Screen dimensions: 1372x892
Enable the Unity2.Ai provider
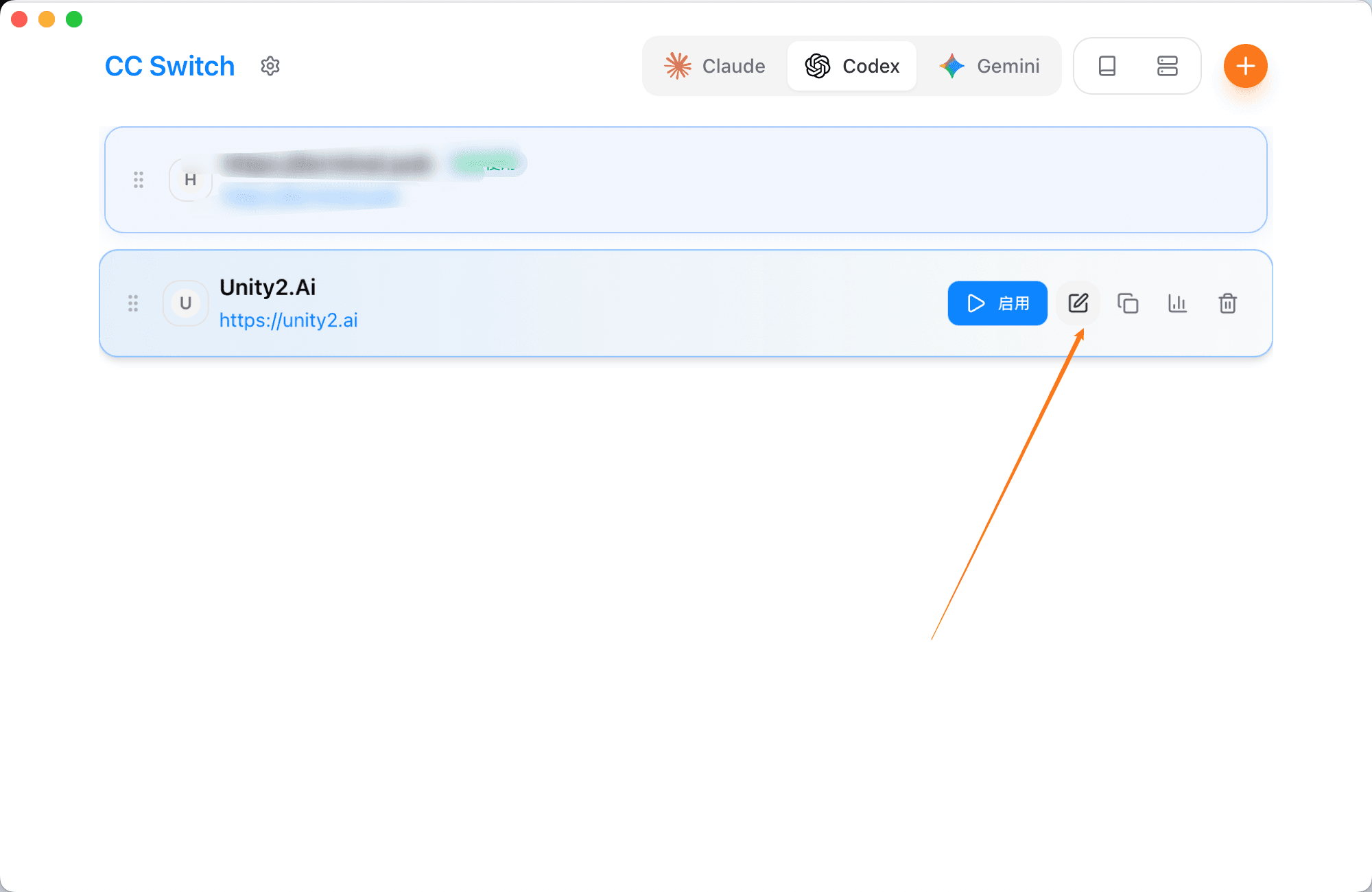[x=997, y=303]
